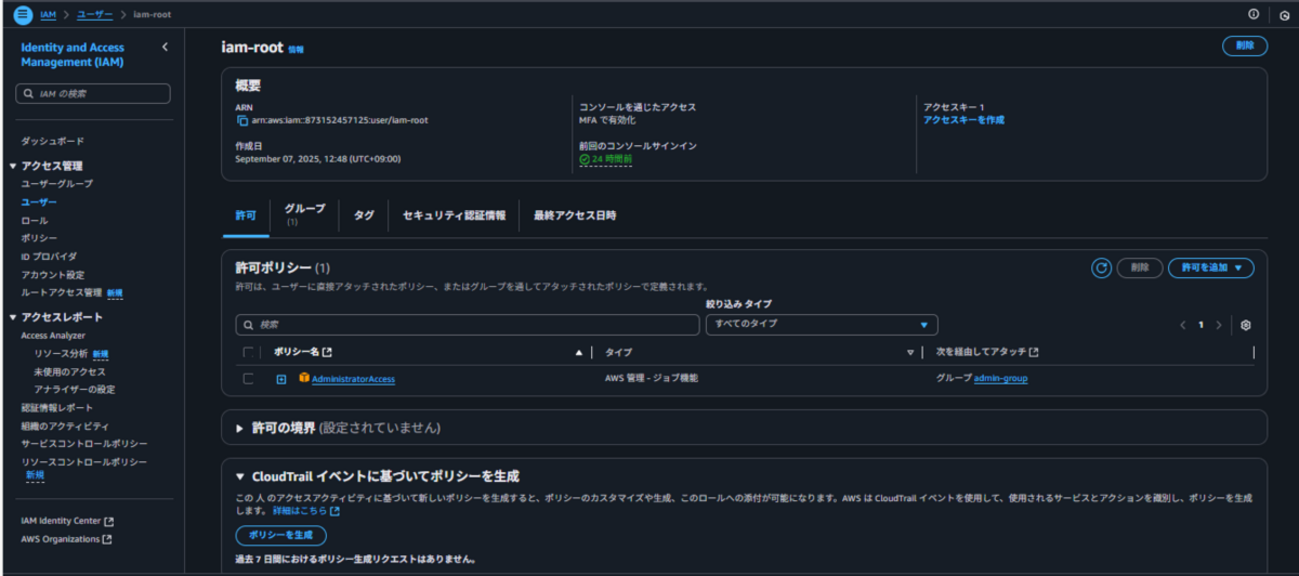Copy the iam-root ARN
The width and height of the screenshot is (1299, 576).
point(242,120)
